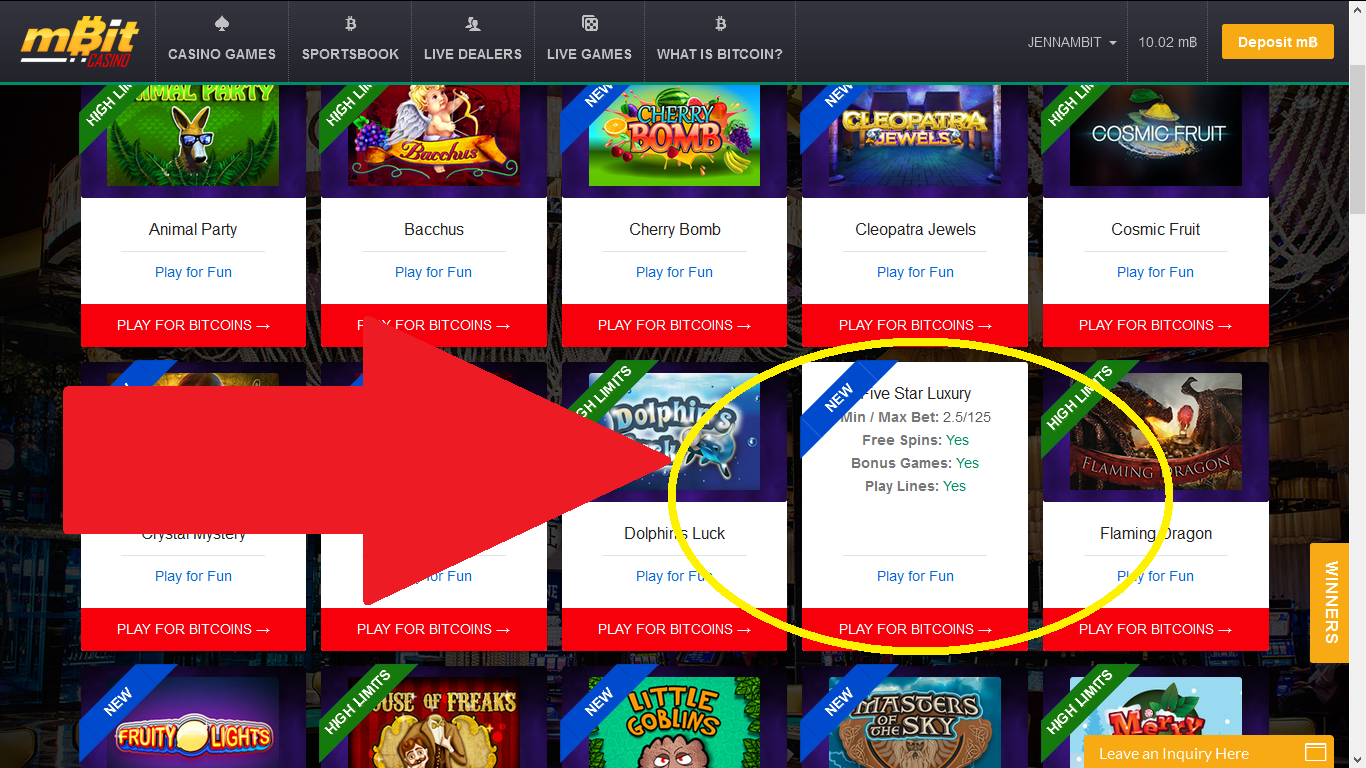Expand the Winners side tab
The height and width of the screenshot is (768, 1366).
[1330, 602]
